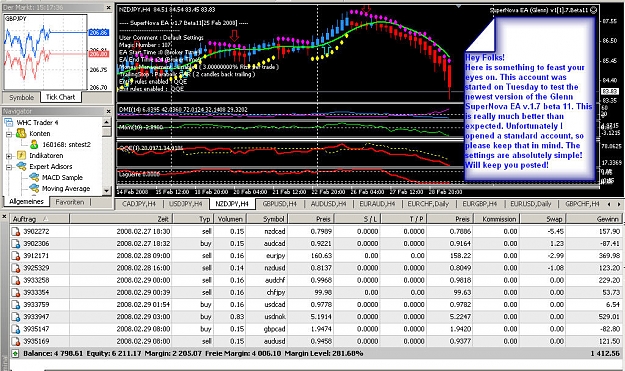This screenshot has height=371, width=625.
Task: Click the 529.01 profit value
Action: pyautogui.click(x=609, y=317)
